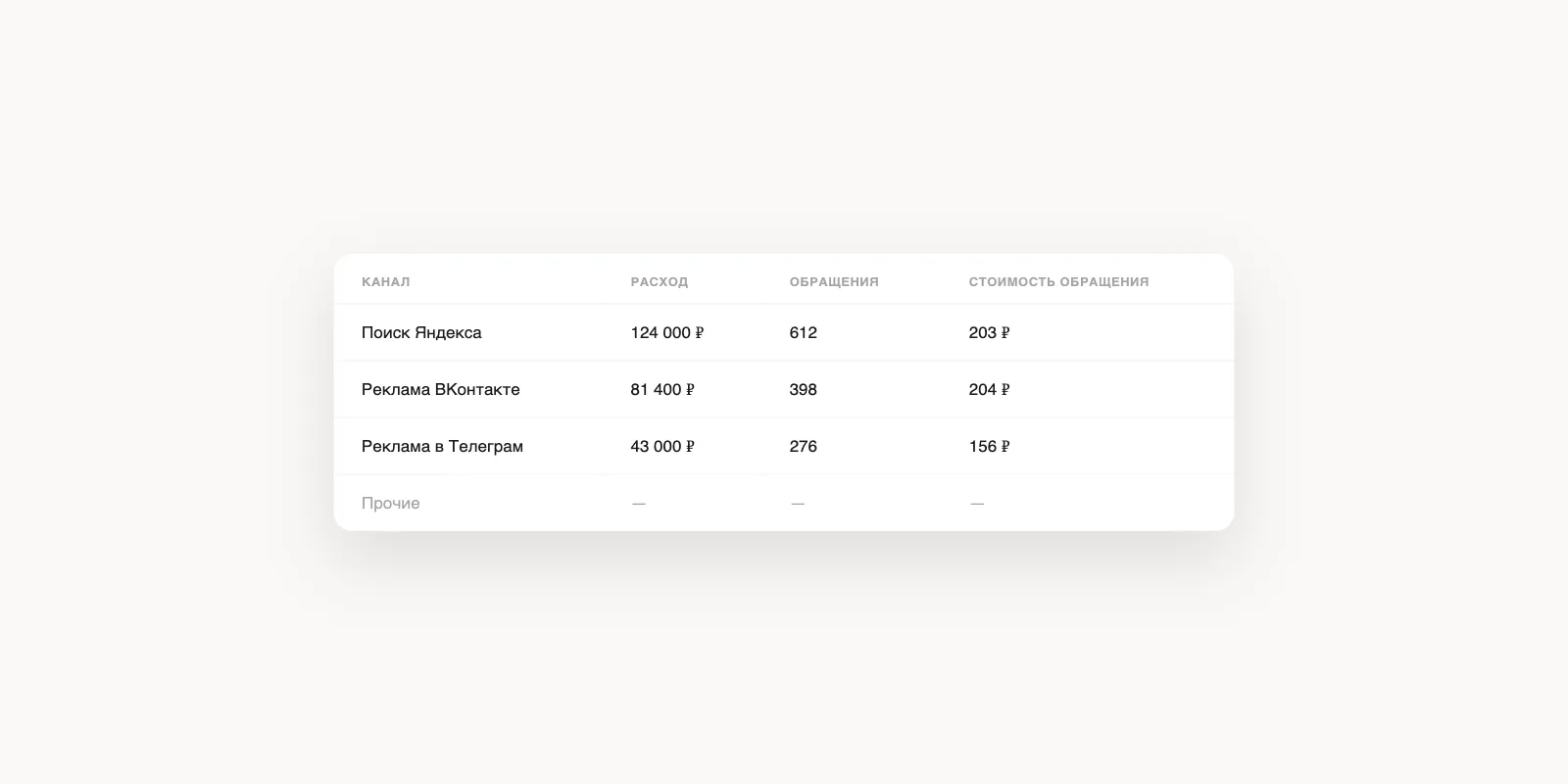
Task: Select the «Реклама ВКонтакте» channel name
Action: tap(441, 390)
